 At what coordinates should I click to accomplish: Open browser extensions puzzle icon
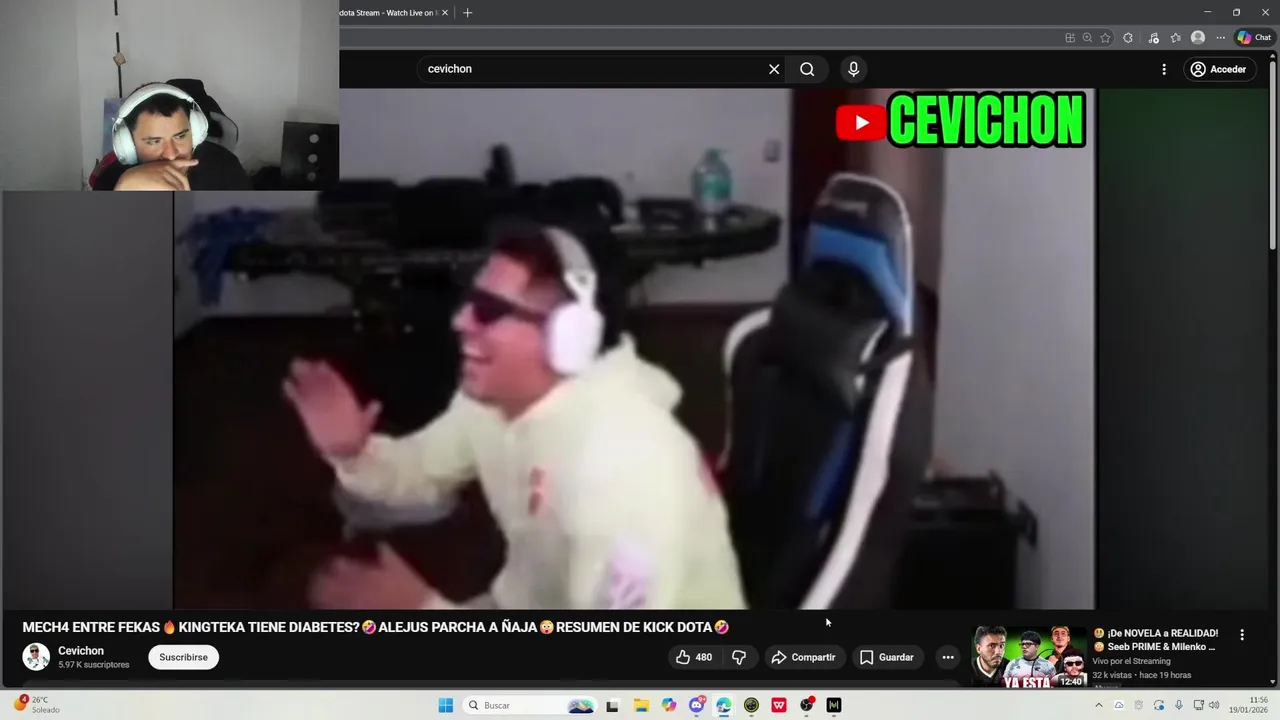(x=1128, y=37)
